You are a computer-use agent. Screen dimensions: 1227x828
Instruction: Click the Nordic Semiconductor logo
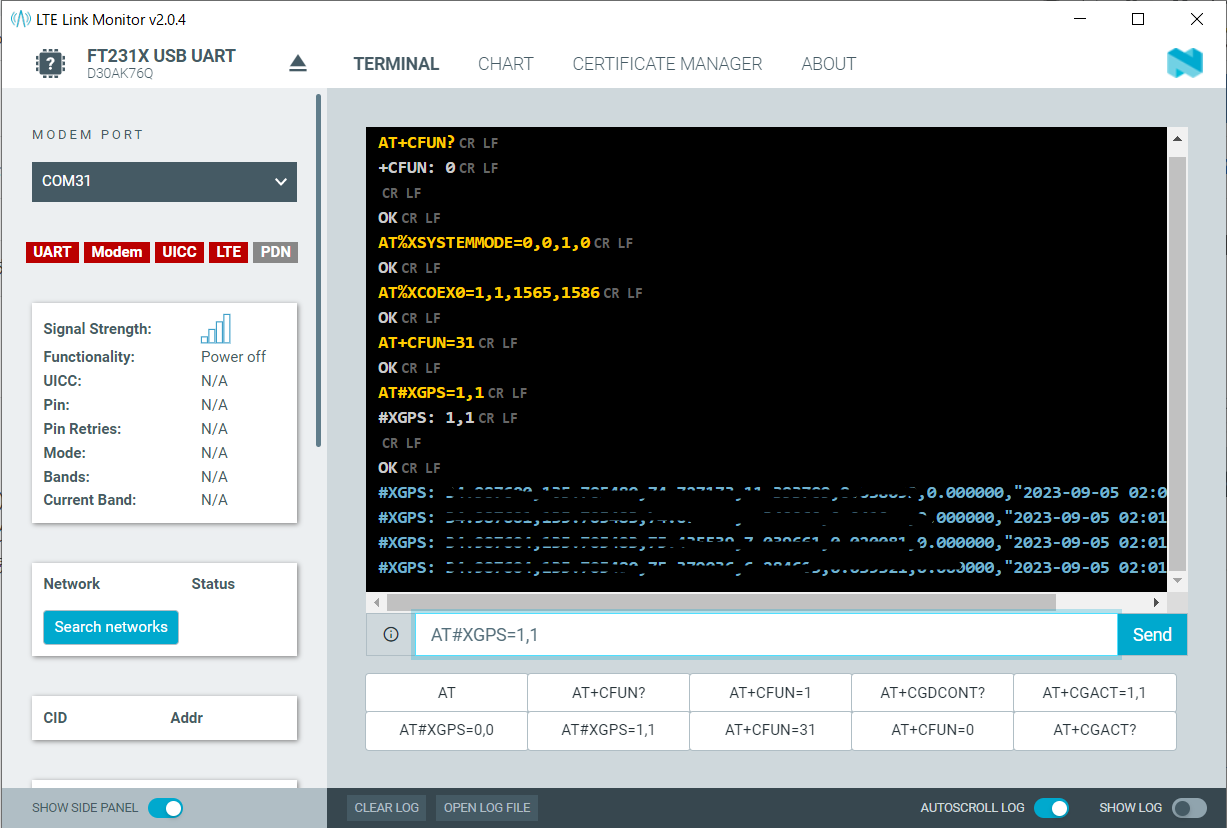1184,64
